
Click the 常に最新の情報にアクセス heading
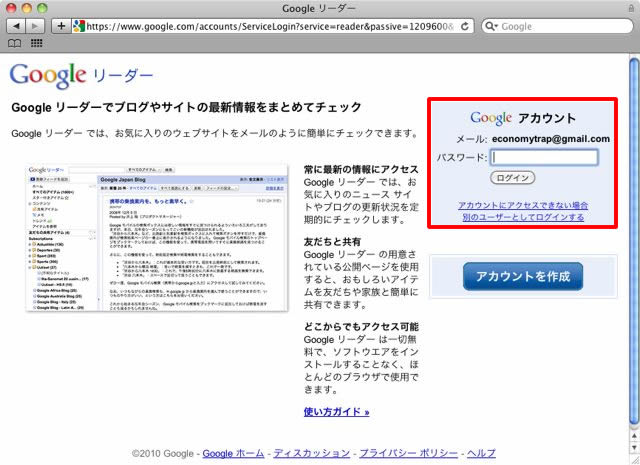point(361,169)
